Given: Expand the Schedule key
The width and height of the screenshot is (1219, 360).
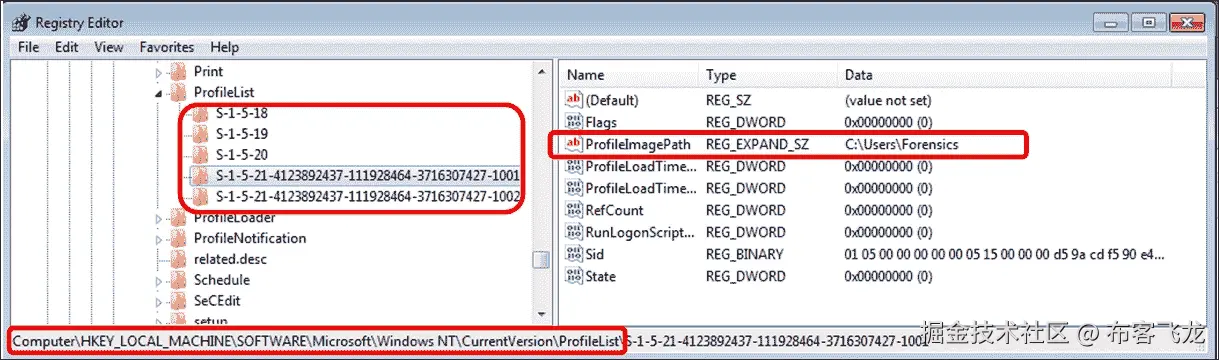Looking at the screenshot, I should coord(158,280).
